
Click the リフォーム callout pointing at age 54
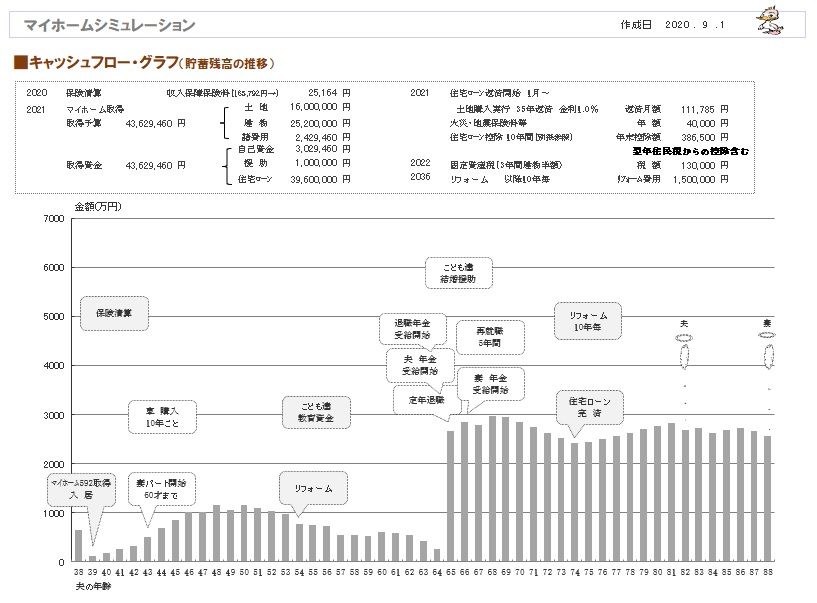313,488
